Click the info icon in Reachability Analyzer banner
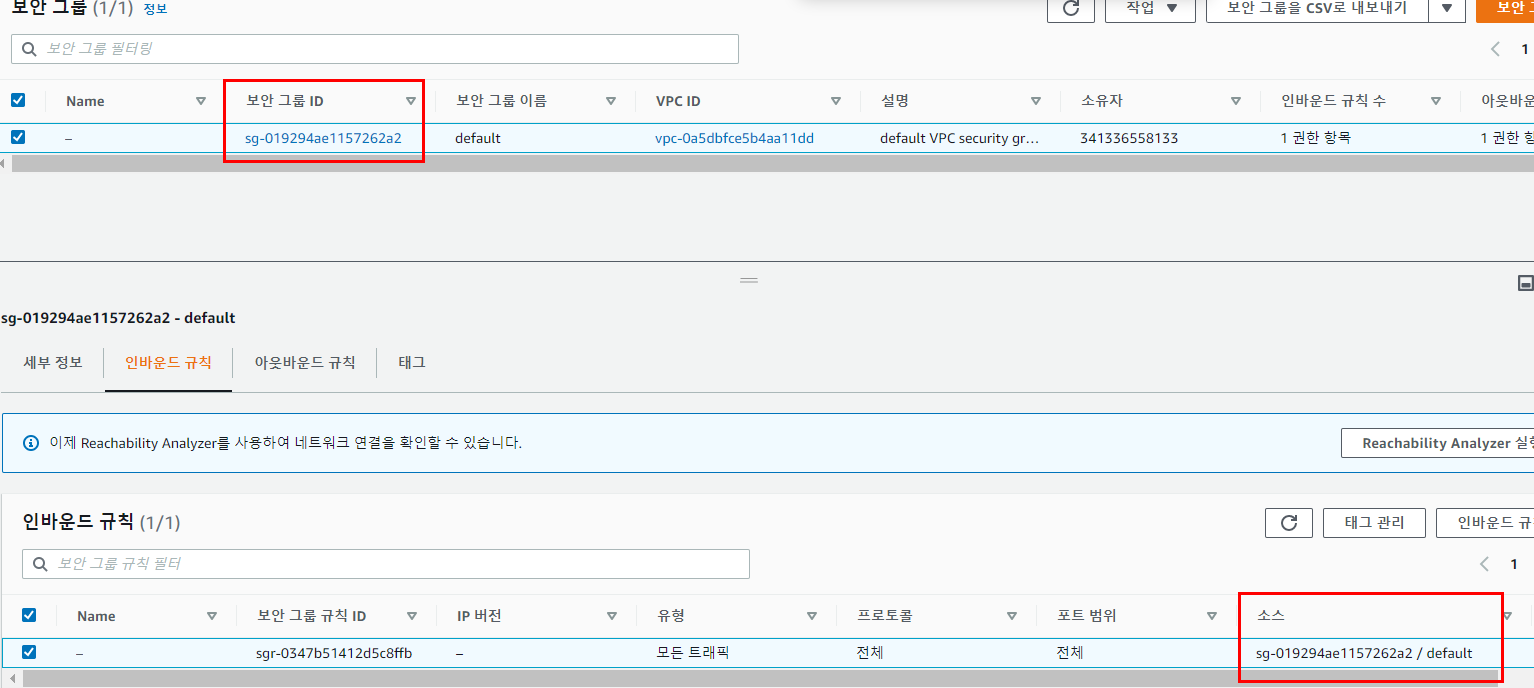 point(31,442)
